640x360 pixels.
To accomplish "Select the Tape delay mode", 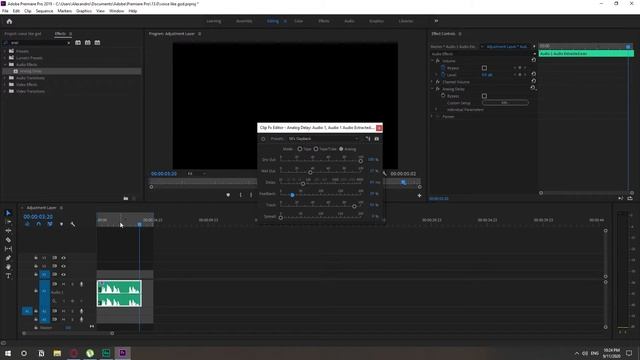I will click(x=300, y=149).
